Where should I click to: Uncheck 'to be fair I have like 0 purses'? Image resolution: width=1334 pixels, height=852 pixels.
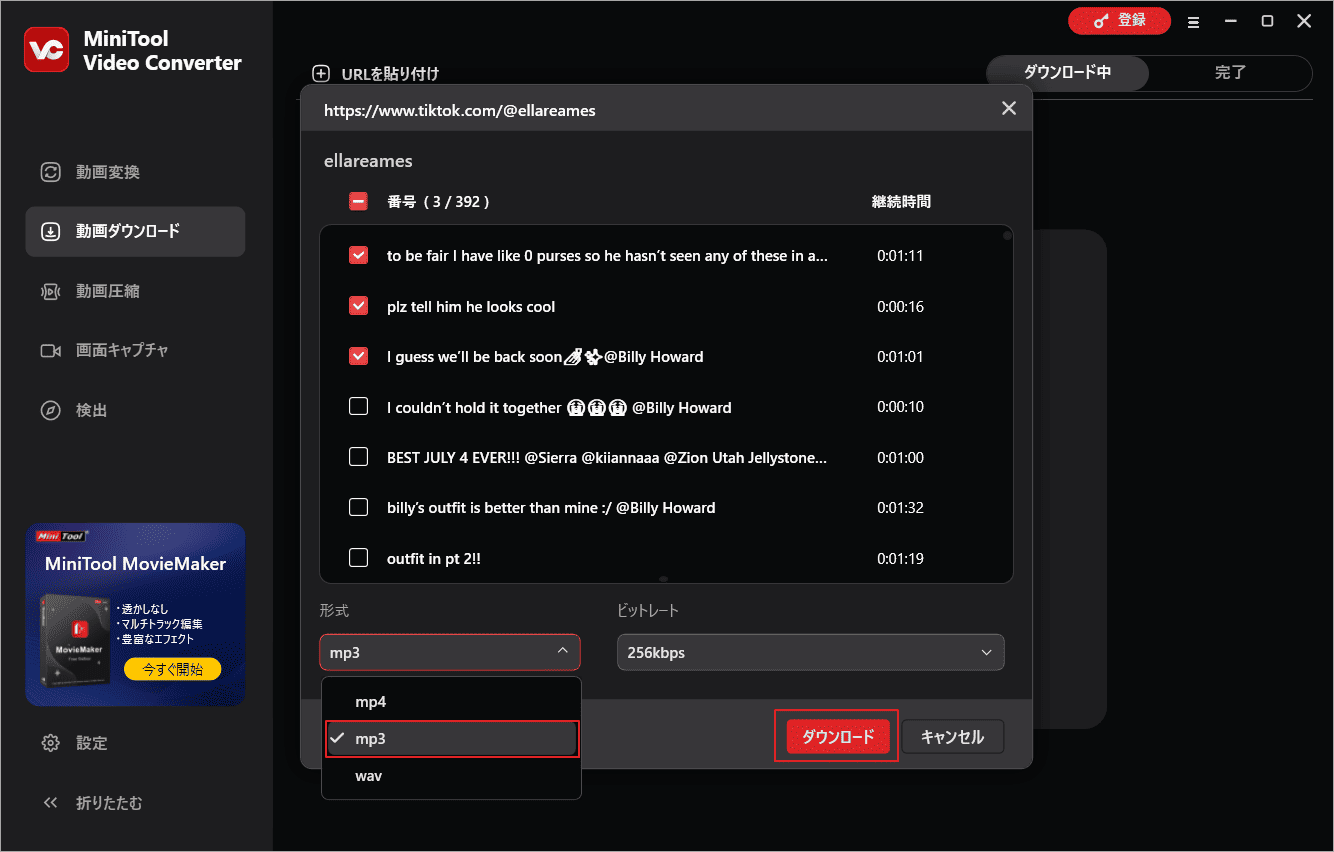click(358, 255)
